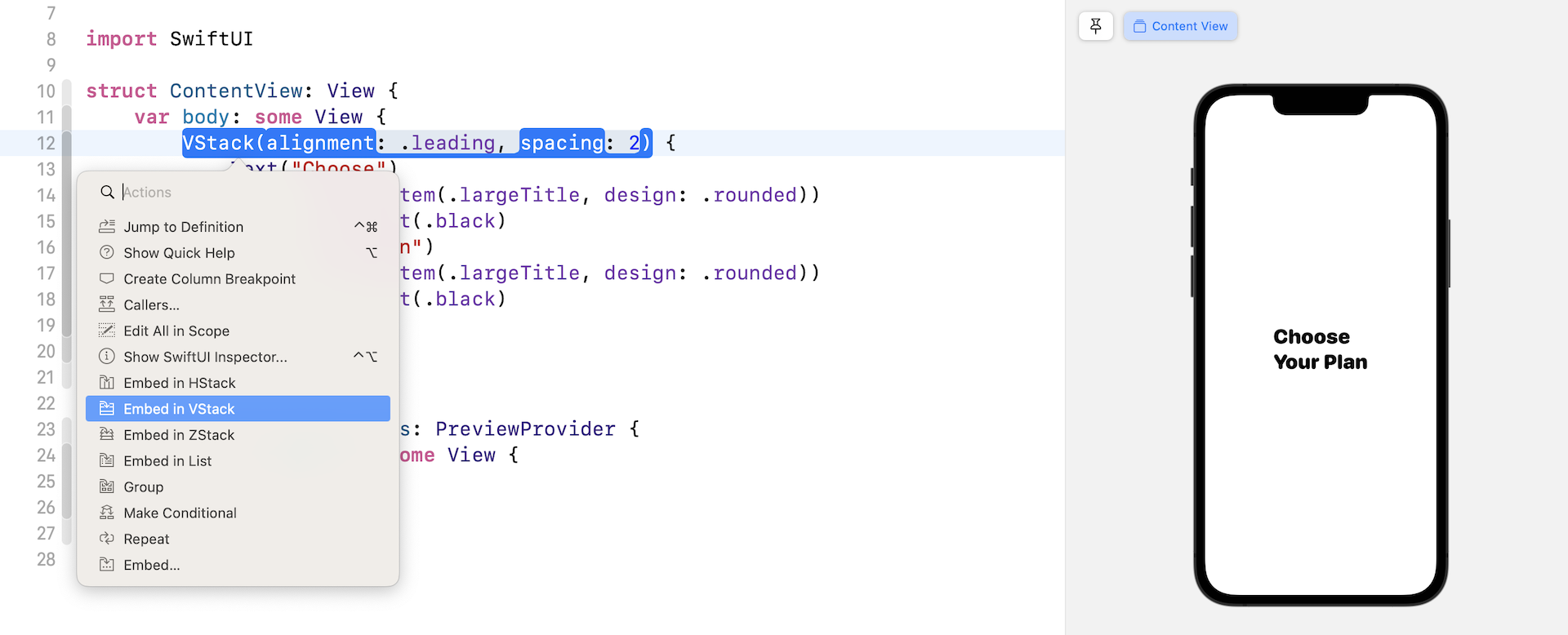1568x635 pixels.
Task: Click the Repeat icon
Action: (x=107, y=539)
